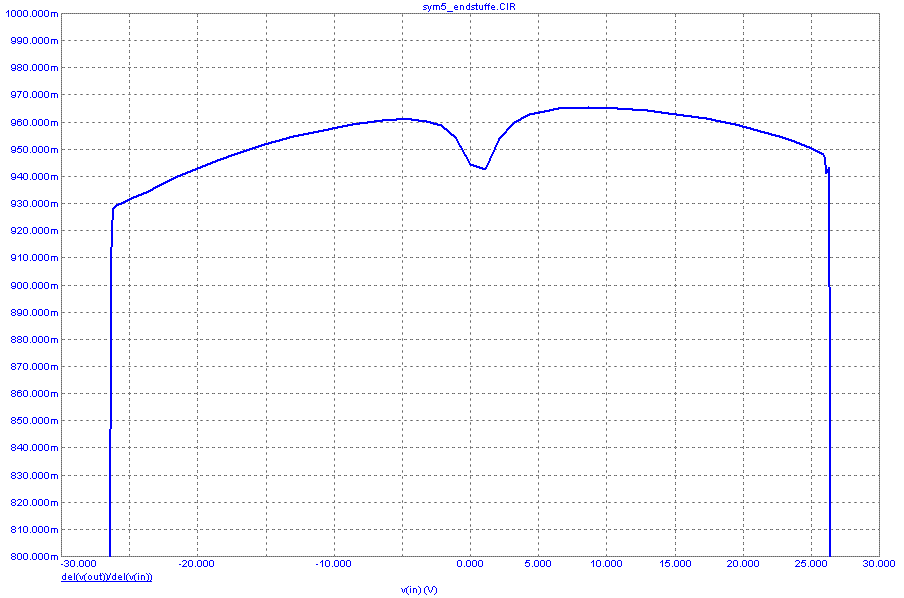Click the 10.000 x-axis value
This screenshot has height=598, width=904.
point(606,564)
